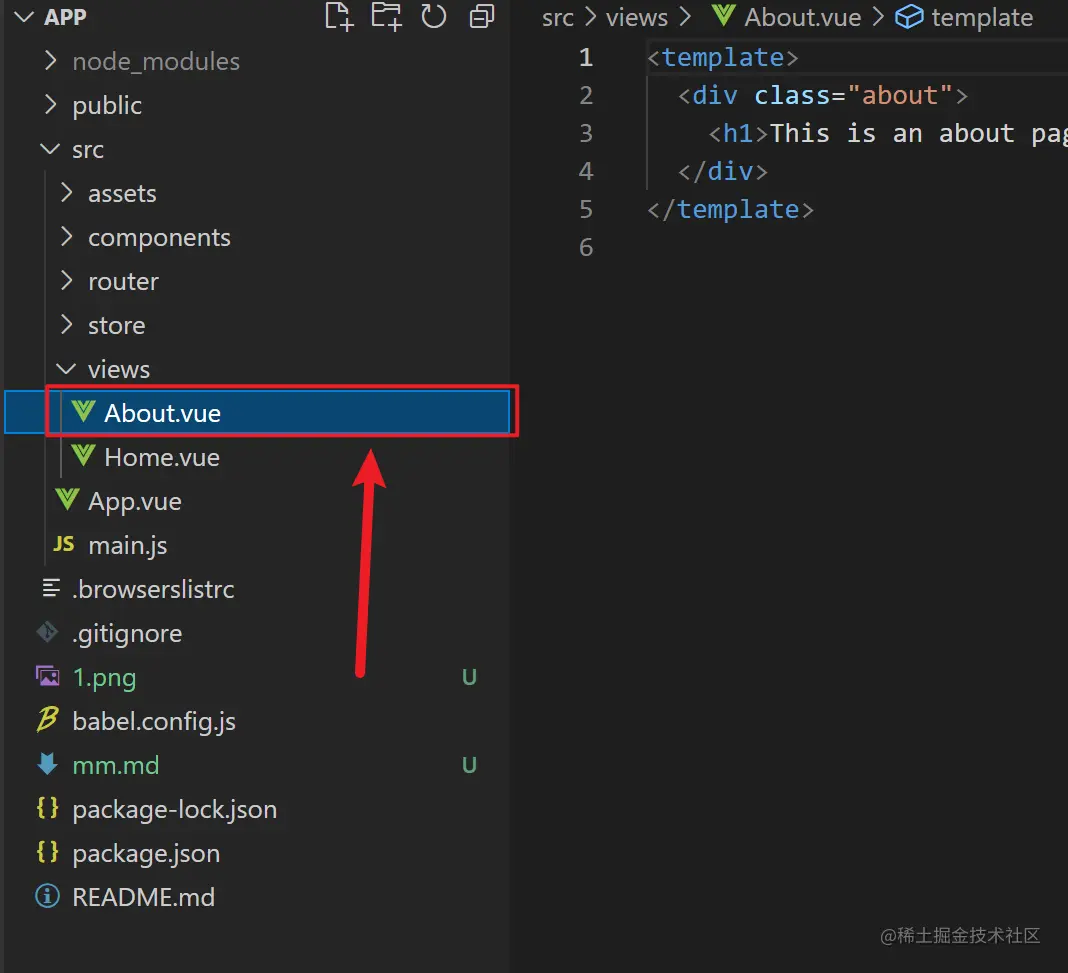The image size is (1068, 973).
Task: Click the JS icon beside main.js
Action: 64,545
